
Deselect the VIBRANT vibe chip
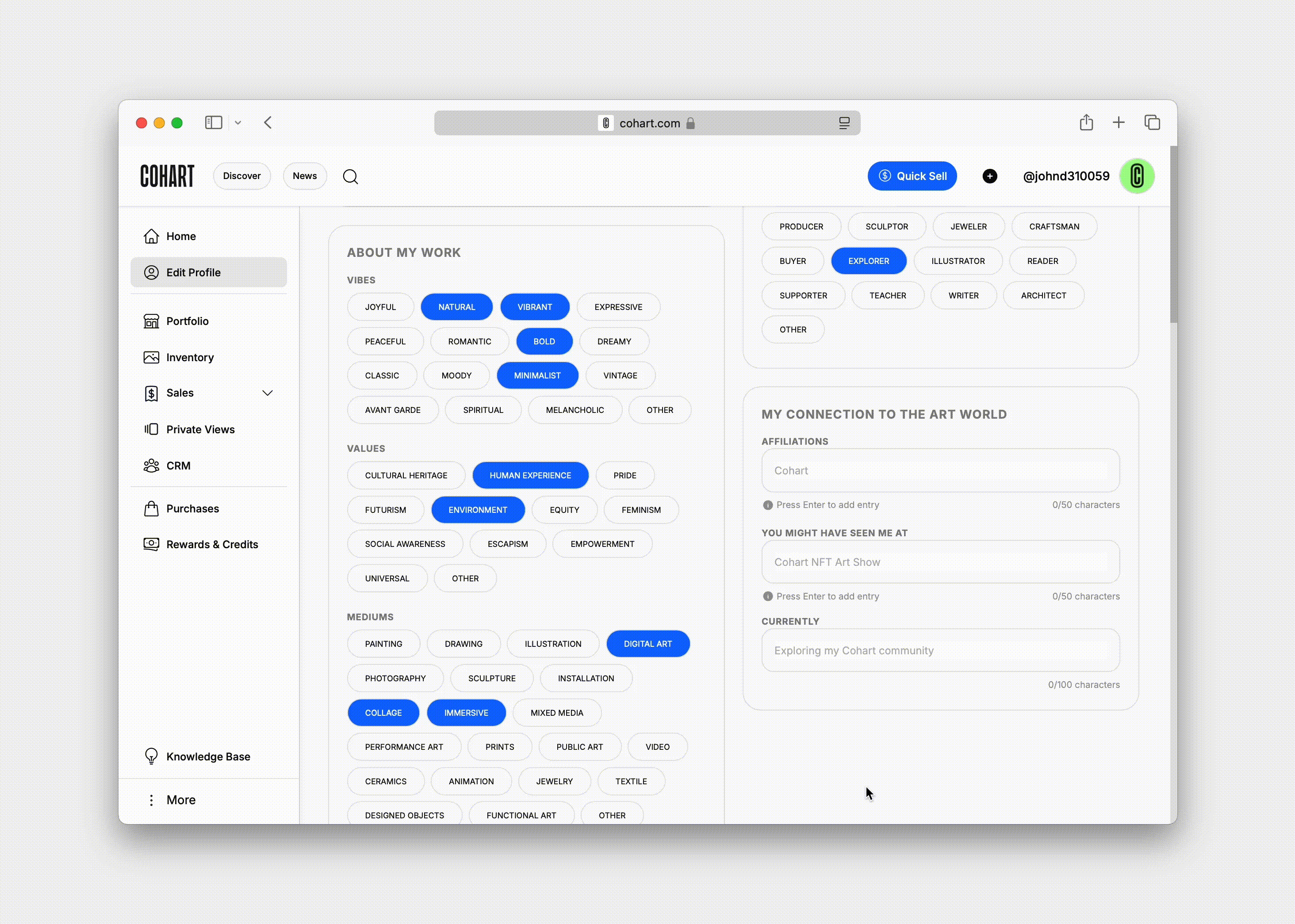click(x=535, y=307)
